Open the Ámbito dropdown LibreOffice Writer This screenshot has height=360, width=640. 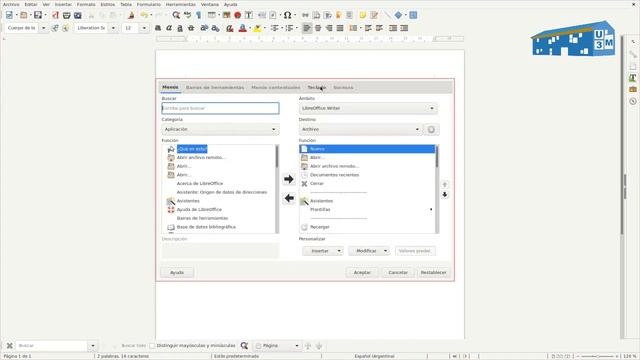point(368,108)
